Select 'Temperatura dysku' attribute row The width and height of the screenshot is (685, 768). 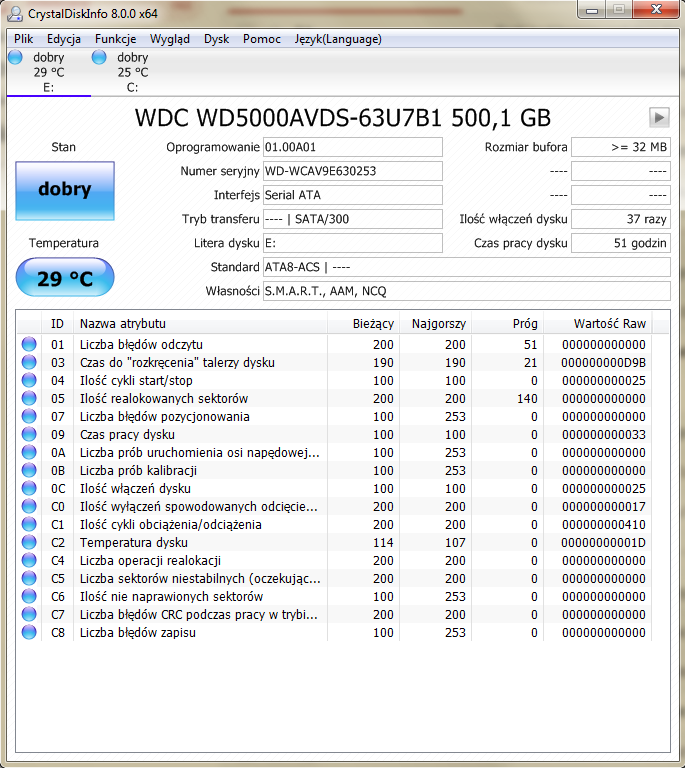(334, 542)
